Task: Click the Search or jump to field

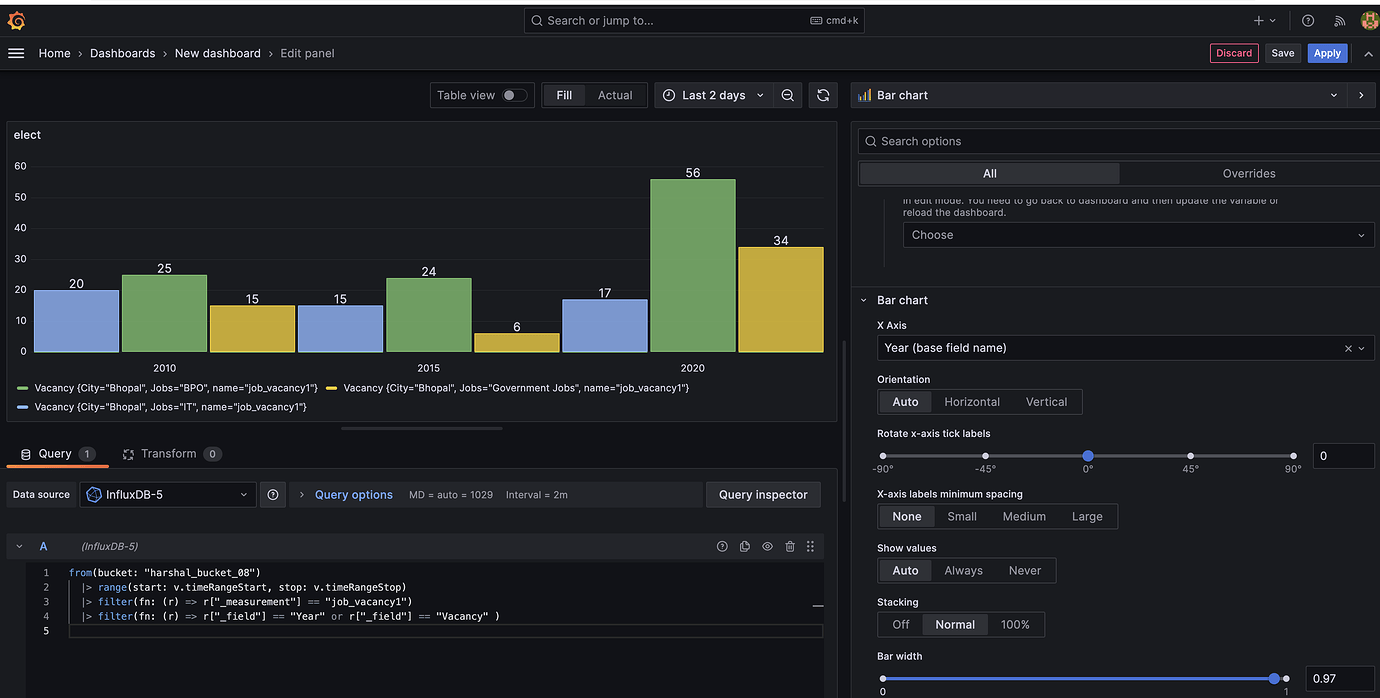Action: click(x=694, y=20)
